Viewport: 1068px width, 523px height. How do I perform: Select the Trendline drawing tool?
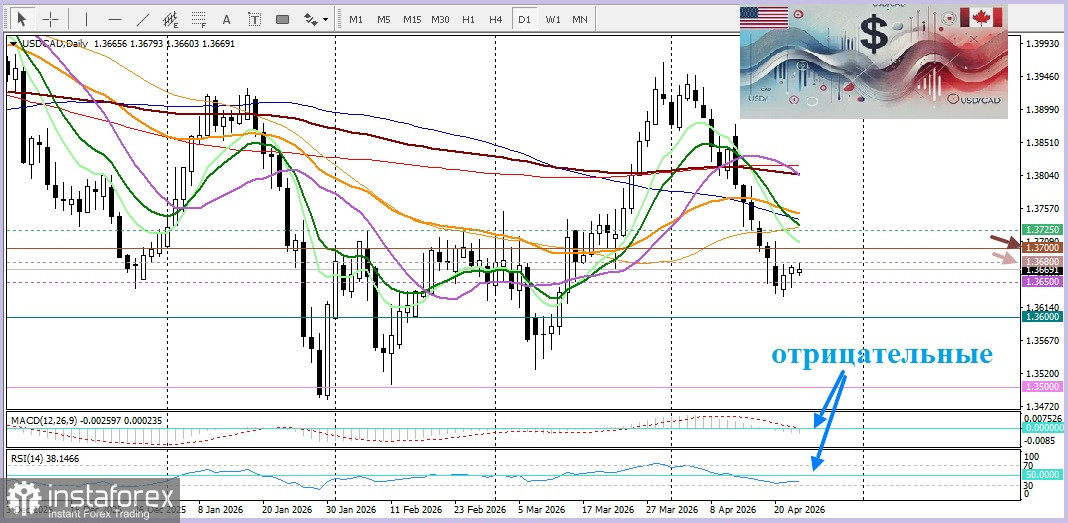click(142, 18)
